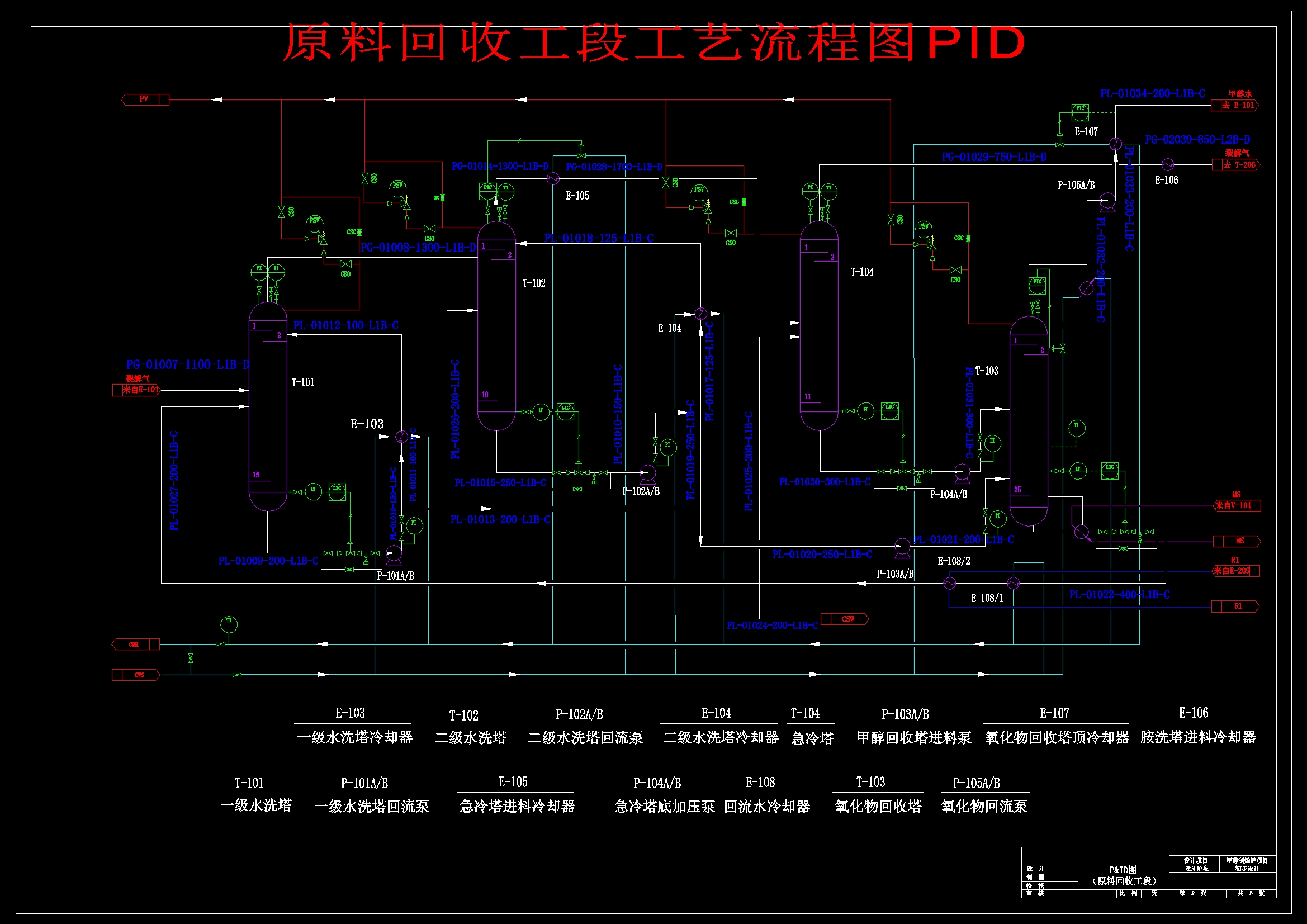Select the E-104 cooler symbol

(701, 314)
